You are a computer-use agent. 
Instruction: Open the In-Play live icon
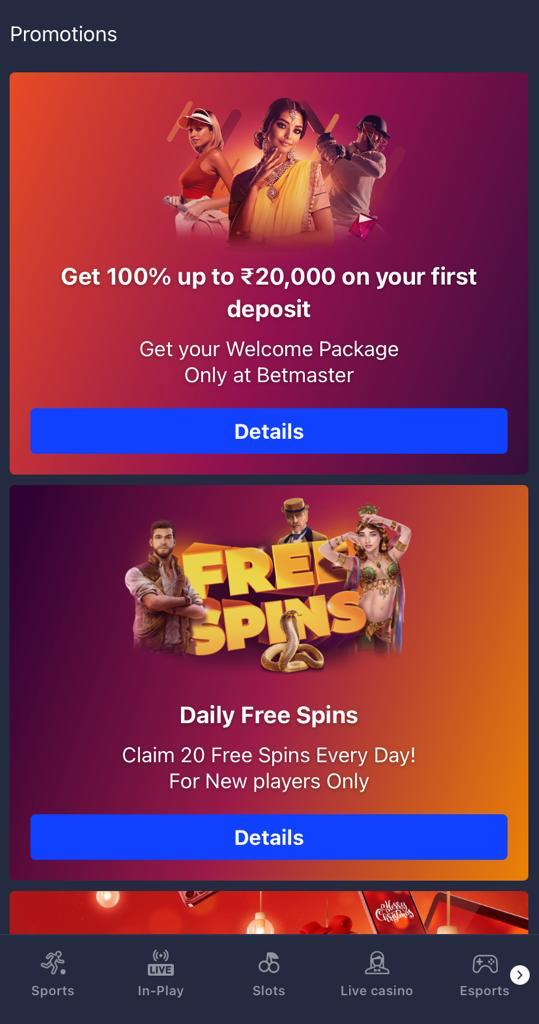tap(161, 963)
